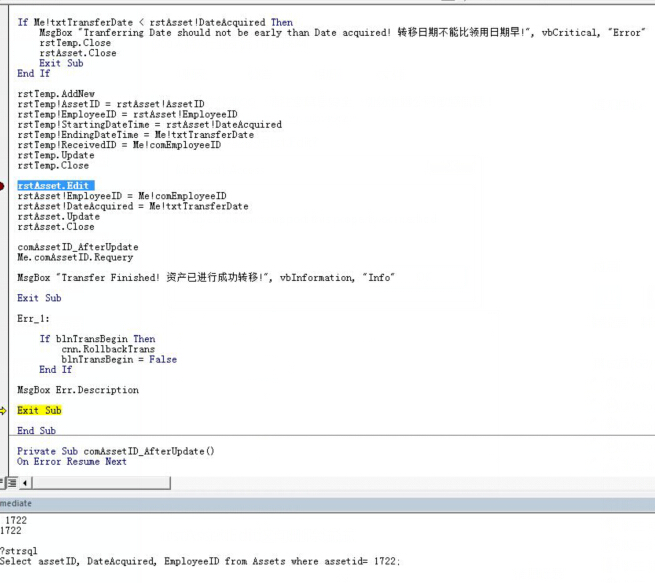The image size is (655, 583).
Task: Click the yellow highlighted Exit Sub line
Action: (x=39, y=411)
